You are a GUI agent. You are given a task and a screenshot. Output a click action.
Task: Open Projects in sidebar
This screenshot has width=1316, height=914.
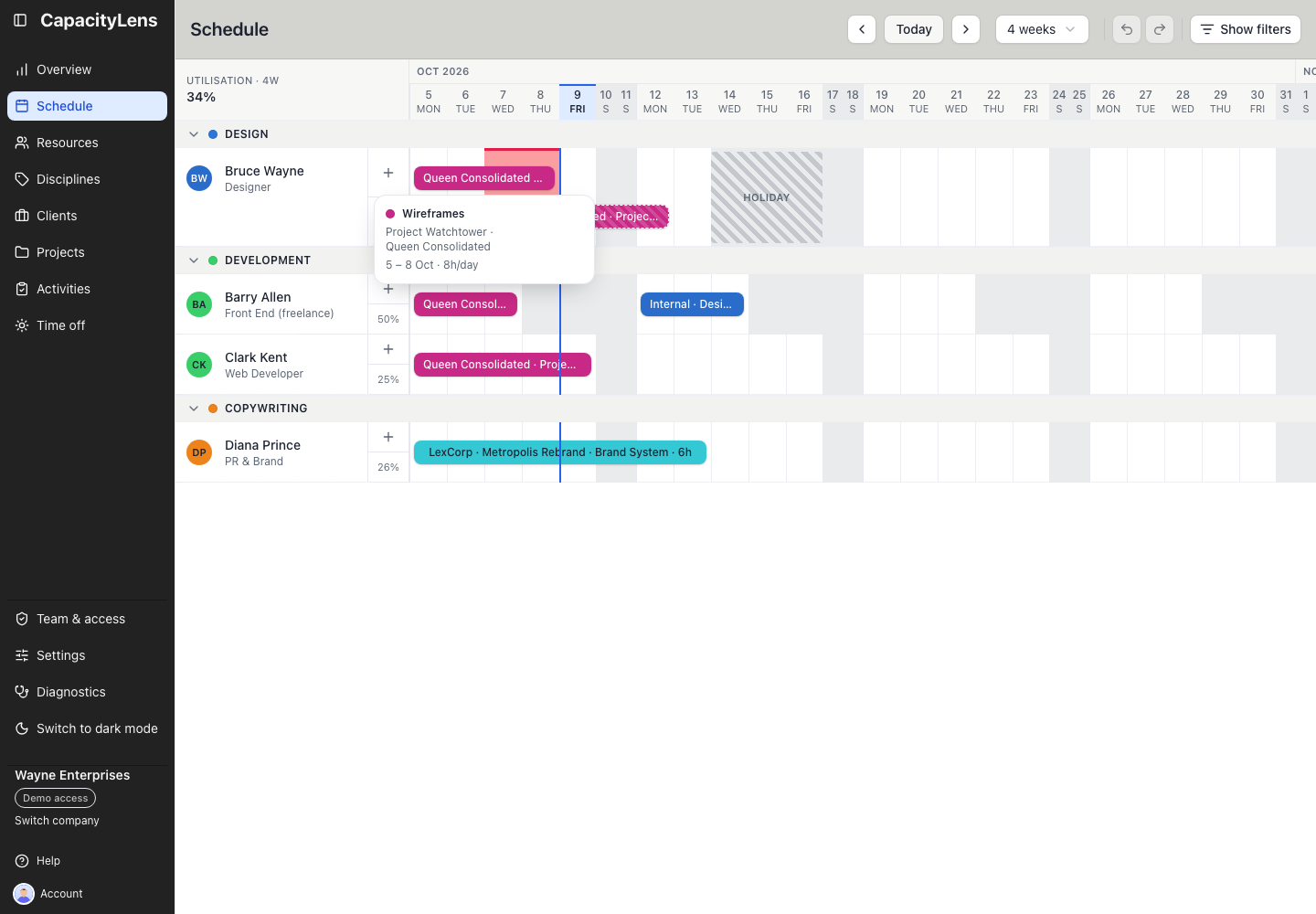87,252
